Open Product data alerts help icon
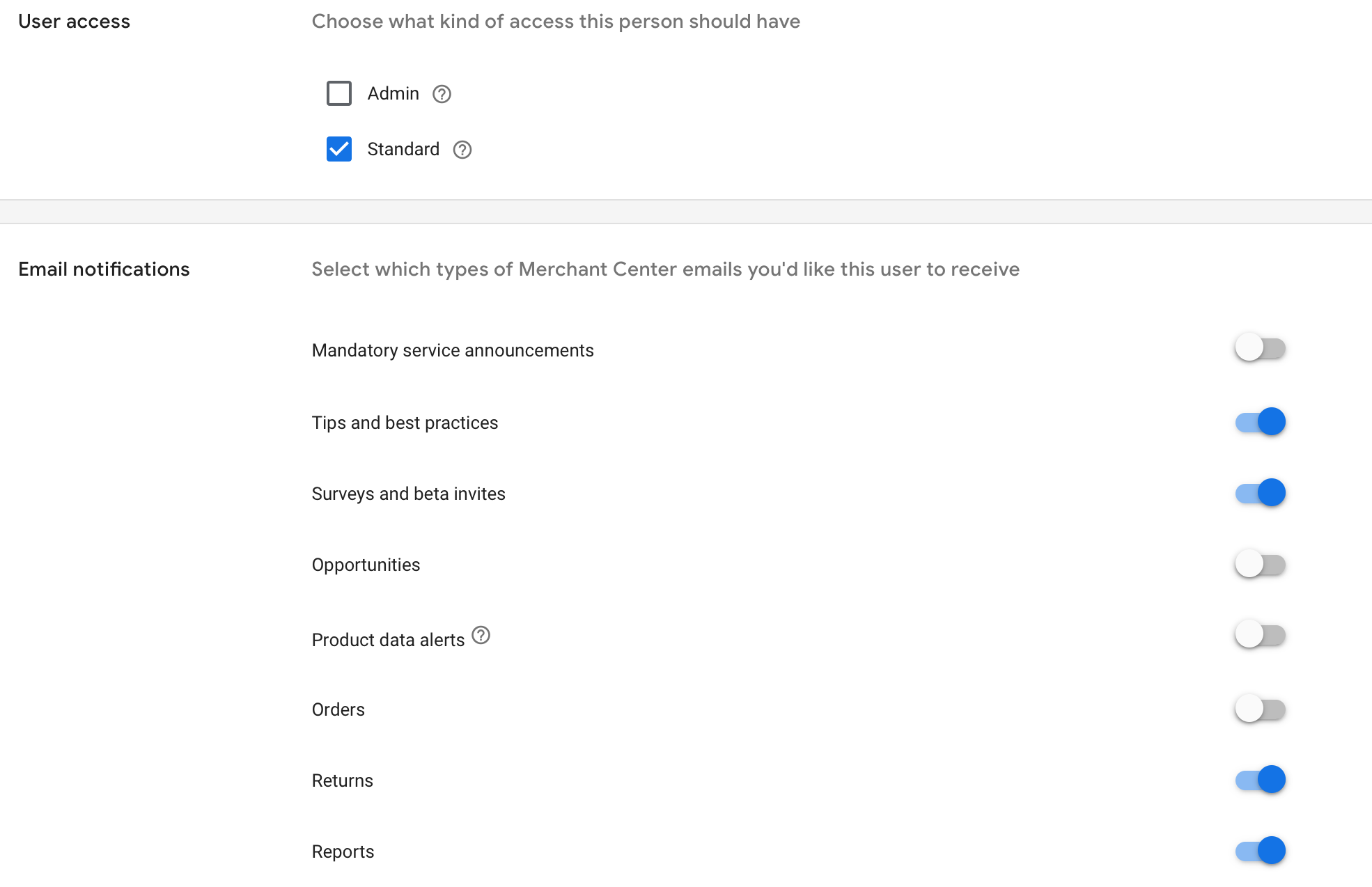Screen dimensions: 1372x887 click(x=481, y=635)
